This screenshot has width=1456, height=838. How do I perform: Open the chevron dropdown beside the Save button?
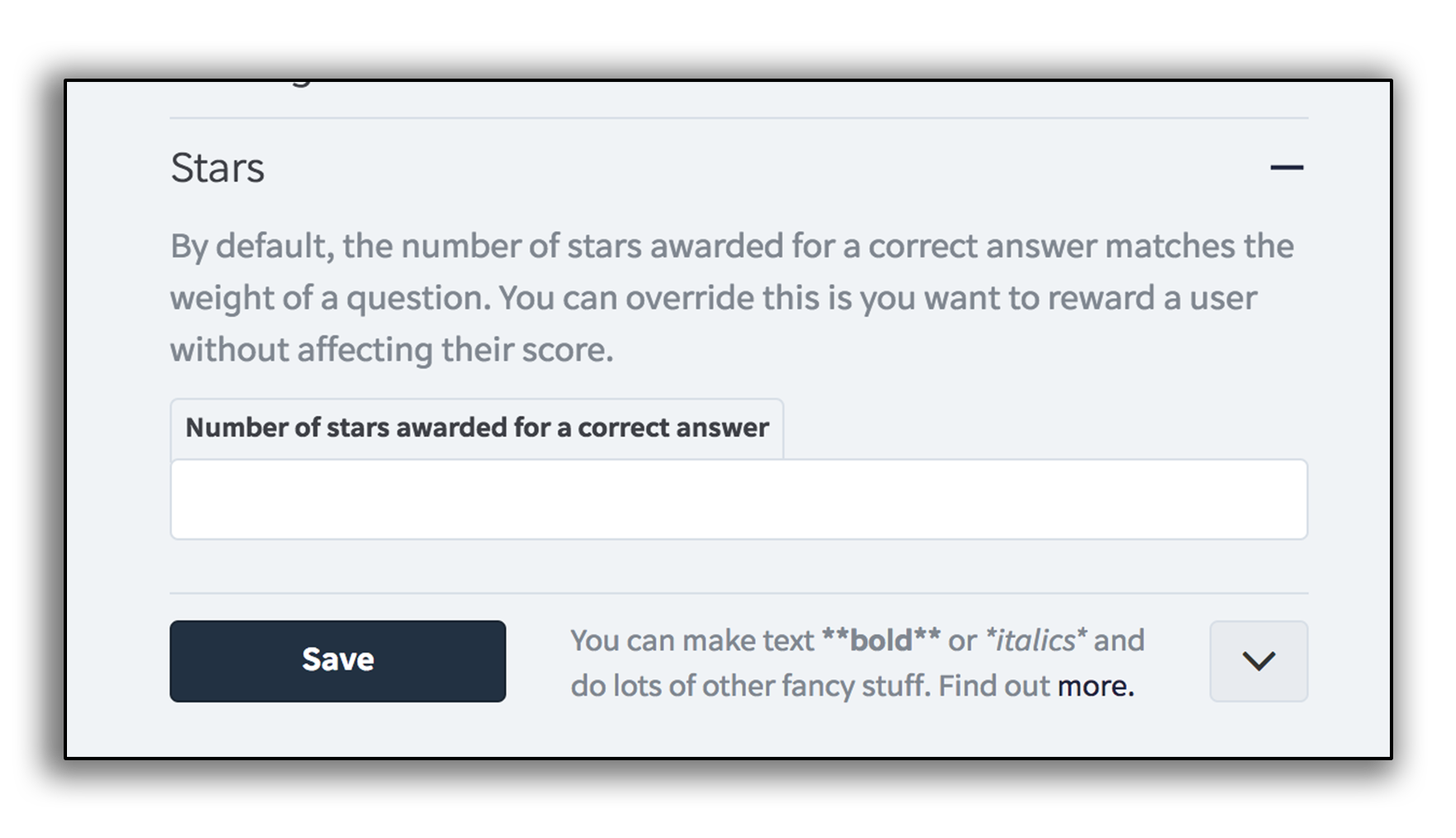coord(1258,661)
